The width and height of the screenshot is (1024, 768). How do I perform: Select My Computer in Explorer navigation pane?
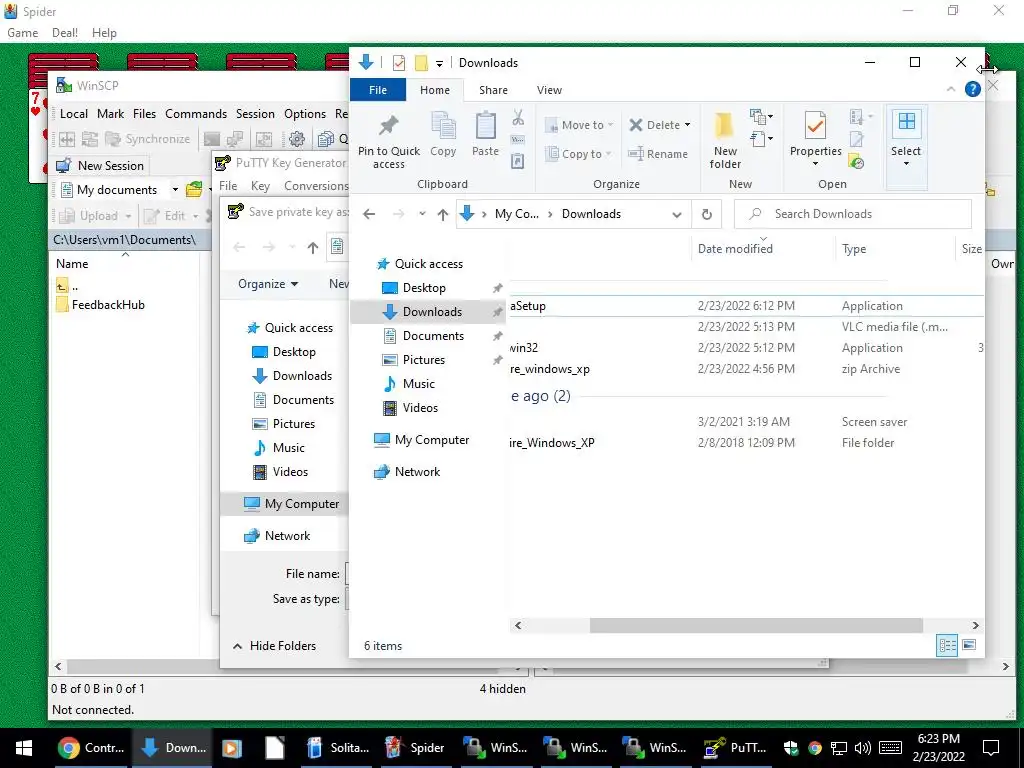click(432, 440)
